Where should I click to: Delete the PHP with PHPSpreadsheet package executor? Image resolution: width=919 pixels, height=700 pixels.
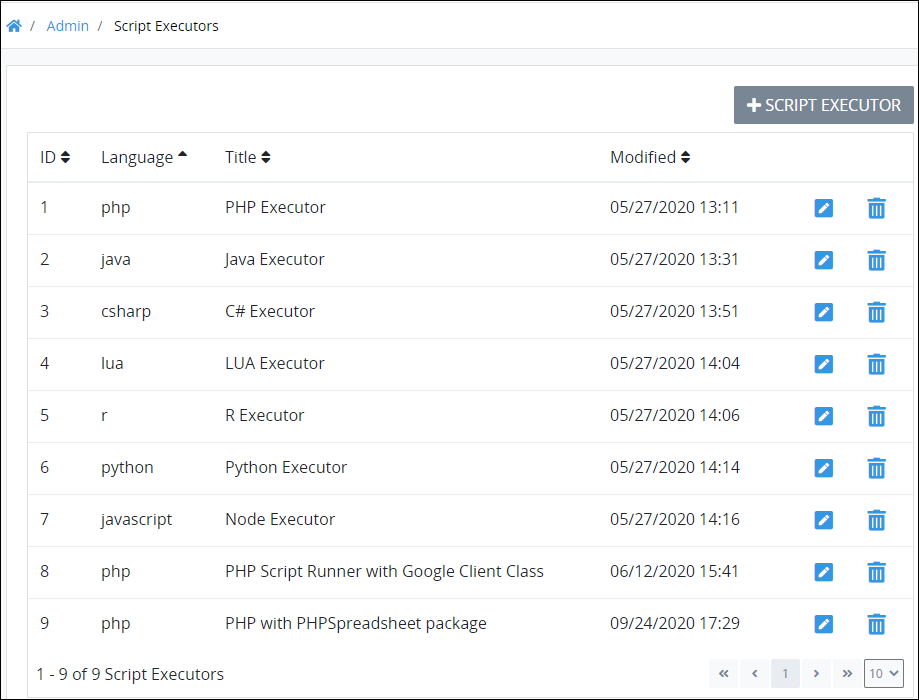tap(876, 624)
